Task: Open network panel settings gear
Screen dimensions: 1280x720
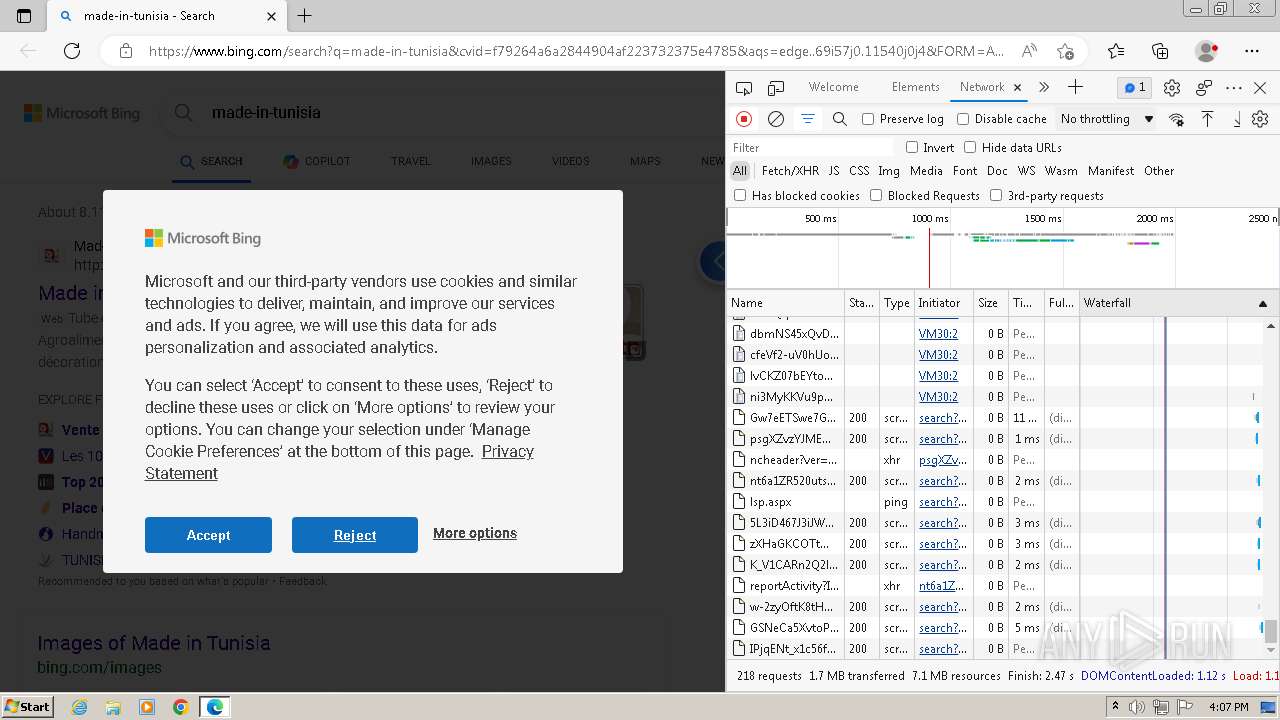Action: [1260, 119]
